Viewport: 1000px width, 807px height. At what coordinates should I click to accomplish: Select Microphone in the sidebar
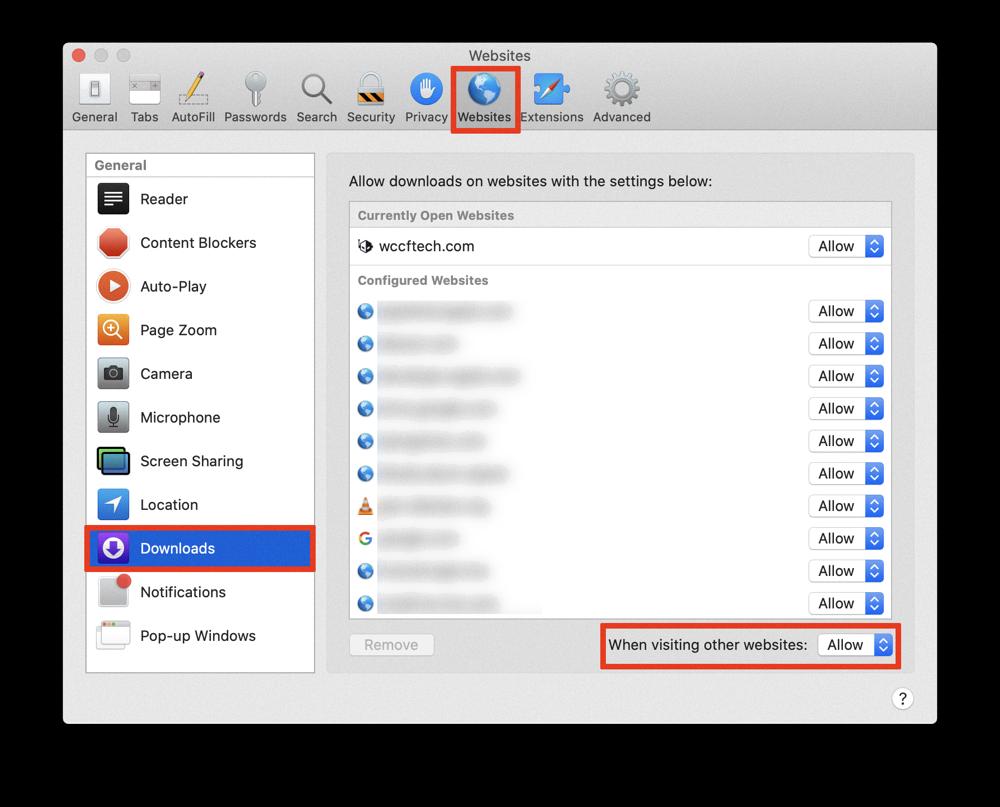tap(180, 417)
